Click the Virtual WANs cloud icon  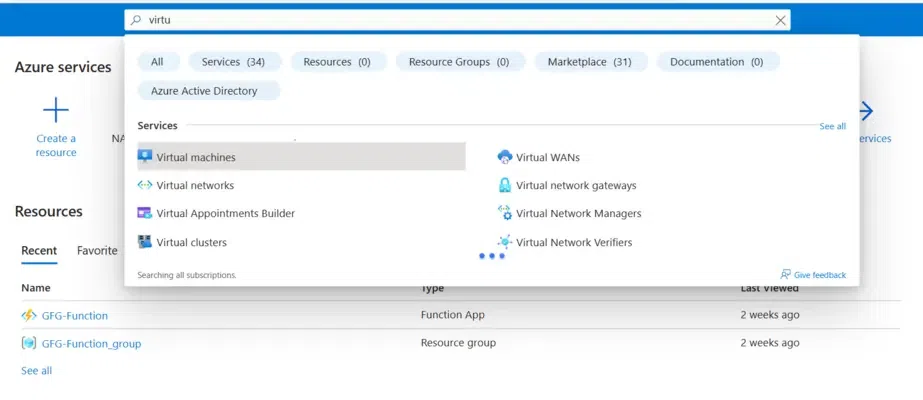[x=505, y=157]
